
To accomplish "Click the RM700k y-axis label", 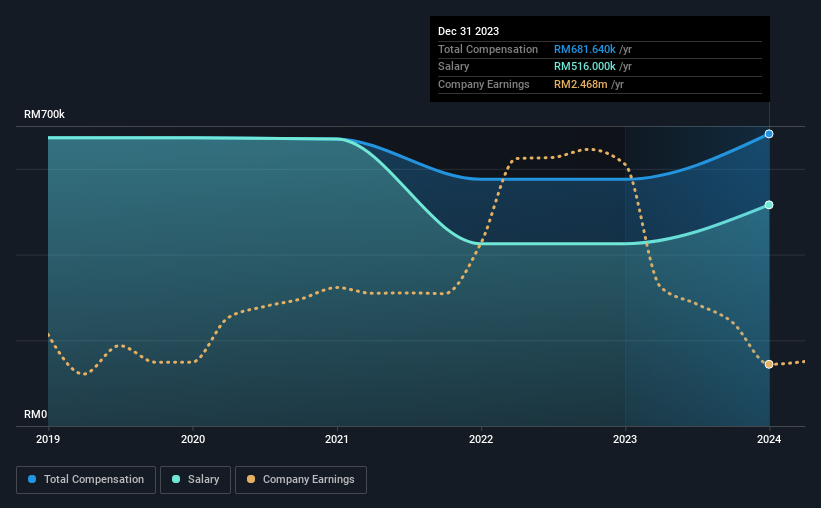I will pyautogui.click(x=45, y=114).
